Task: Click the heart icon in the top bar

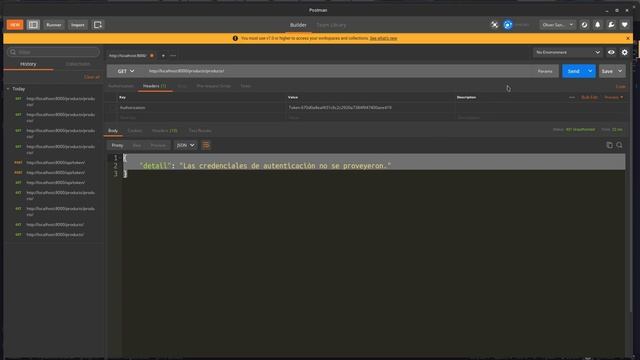Action: [x=624, y=25]
